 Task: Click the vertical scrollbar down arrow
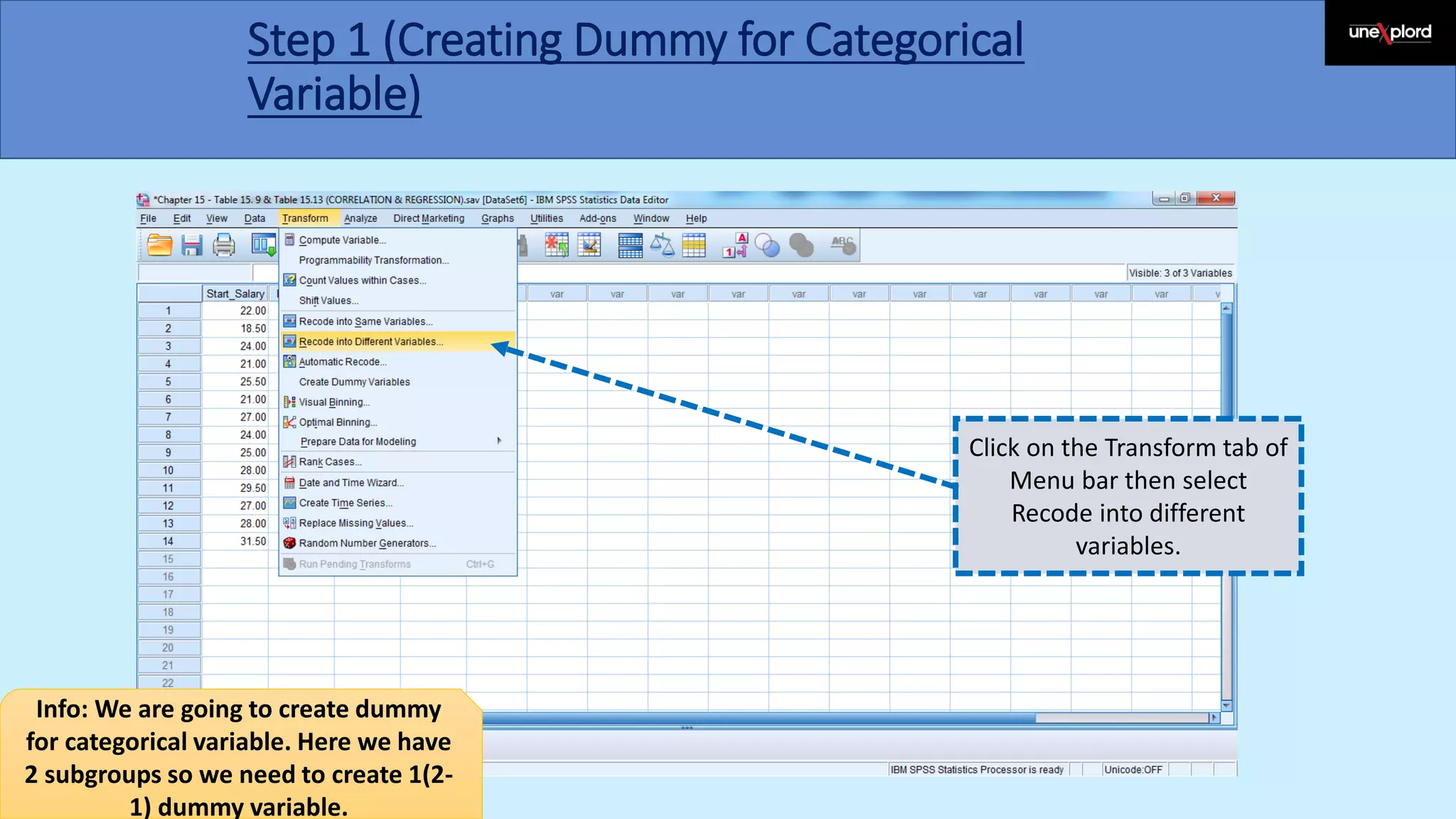1226,705
